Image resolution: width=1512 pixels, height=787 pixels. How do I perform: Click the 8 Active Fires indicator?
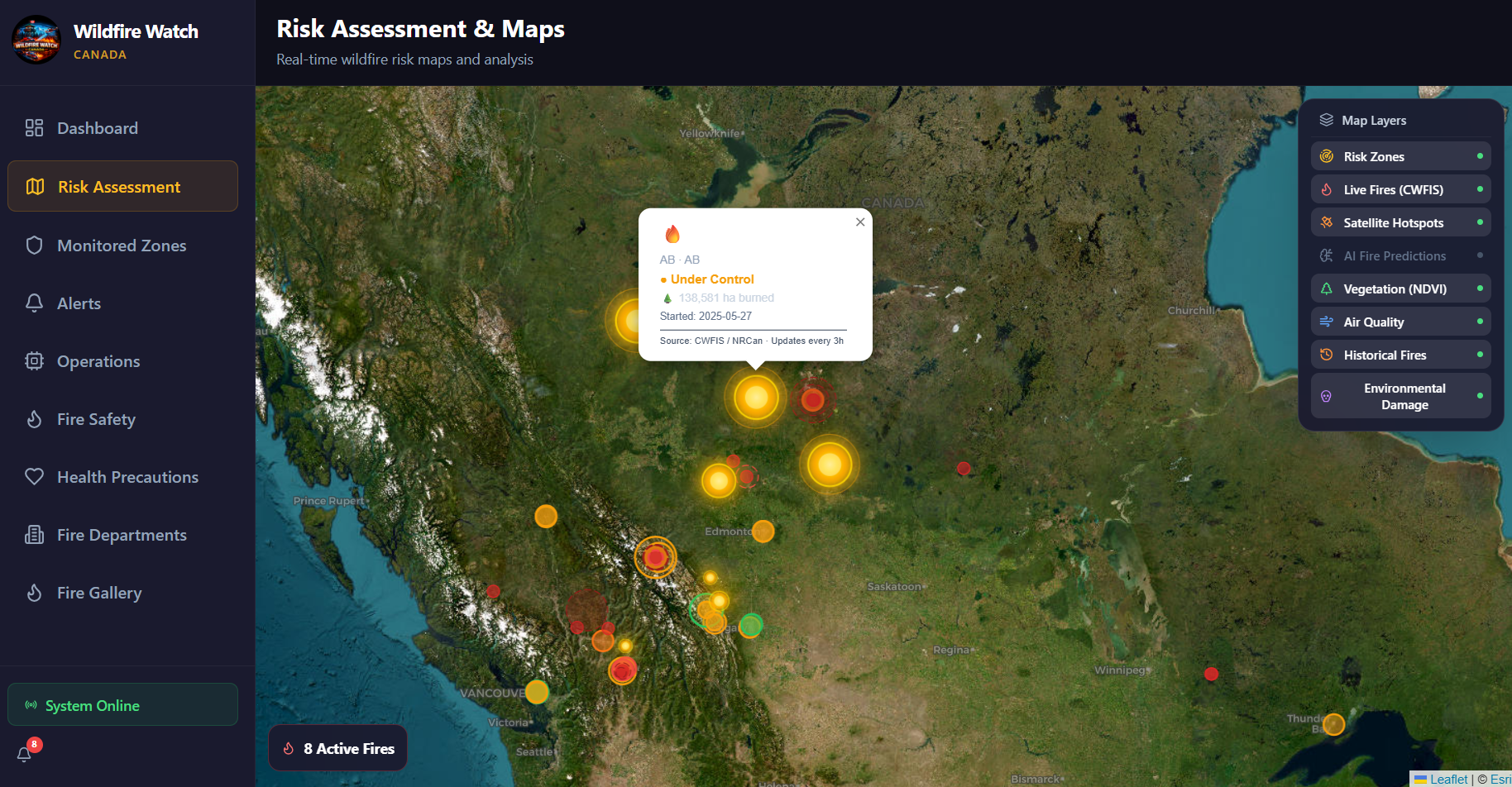point(337,748)
